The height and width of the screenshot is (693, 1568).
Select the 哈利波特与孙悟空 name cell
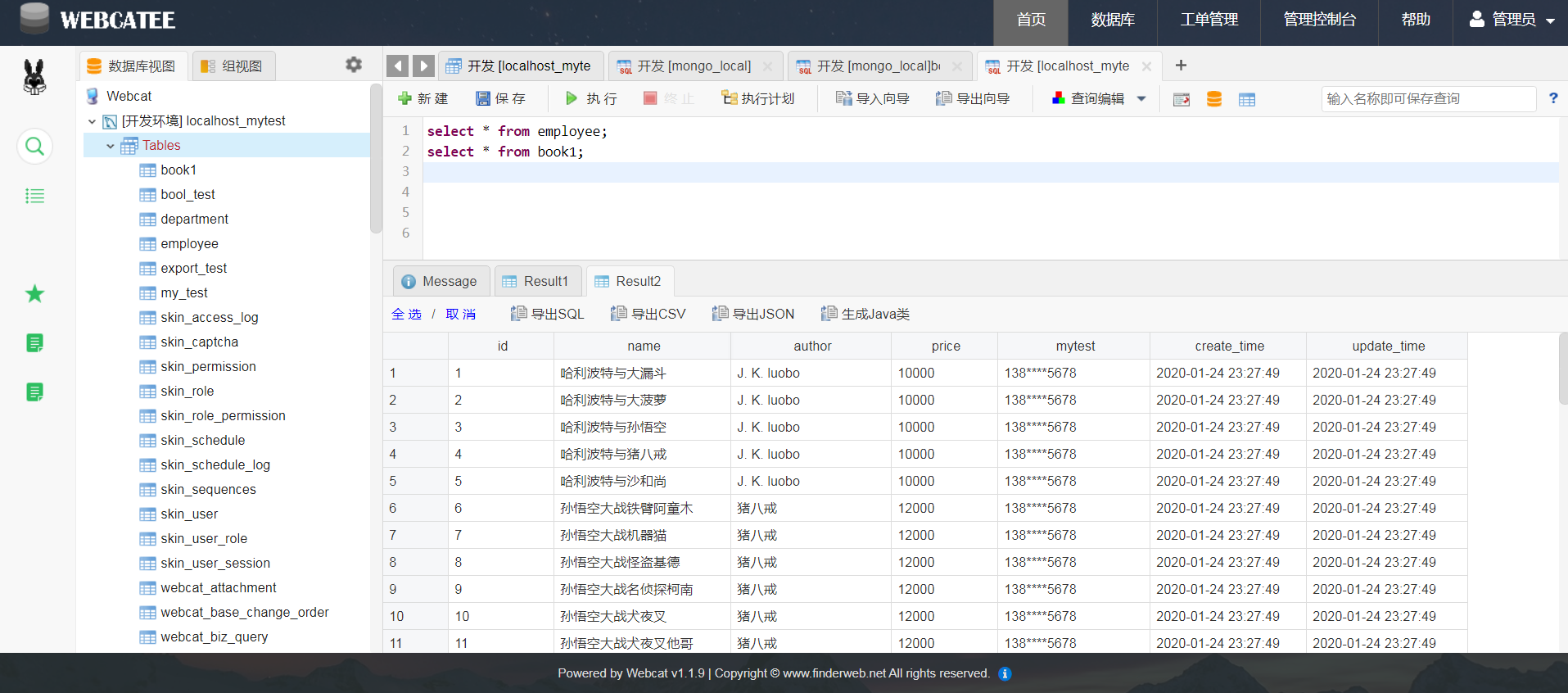642,427
